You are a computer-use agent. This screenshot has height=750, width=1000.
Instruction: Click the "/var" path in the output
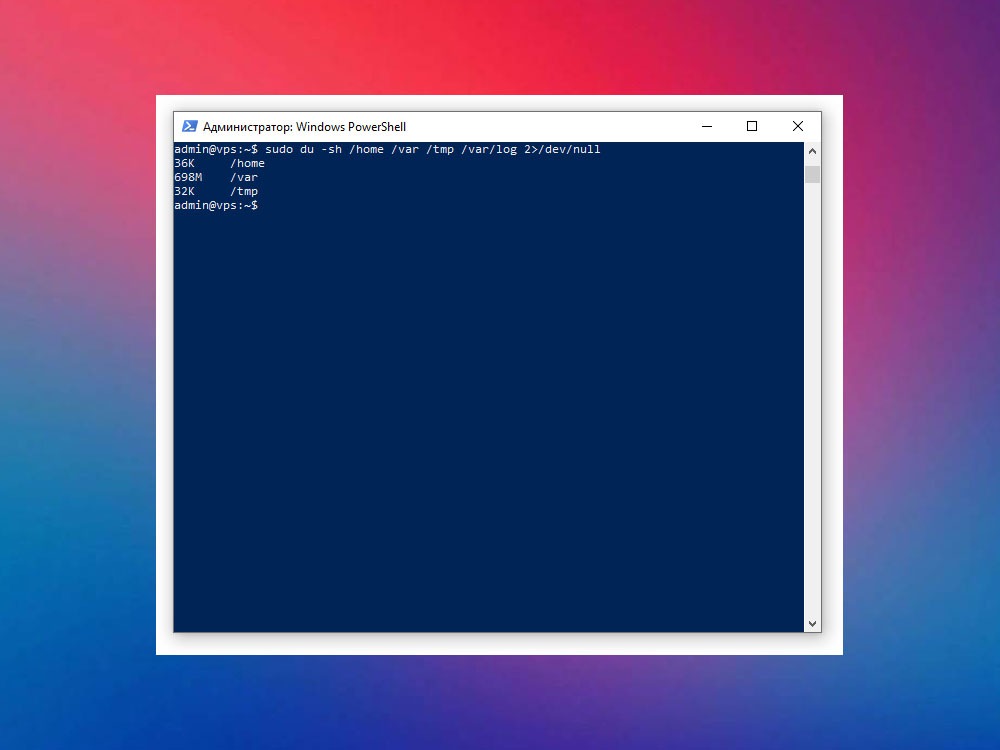tap(244, 177)
